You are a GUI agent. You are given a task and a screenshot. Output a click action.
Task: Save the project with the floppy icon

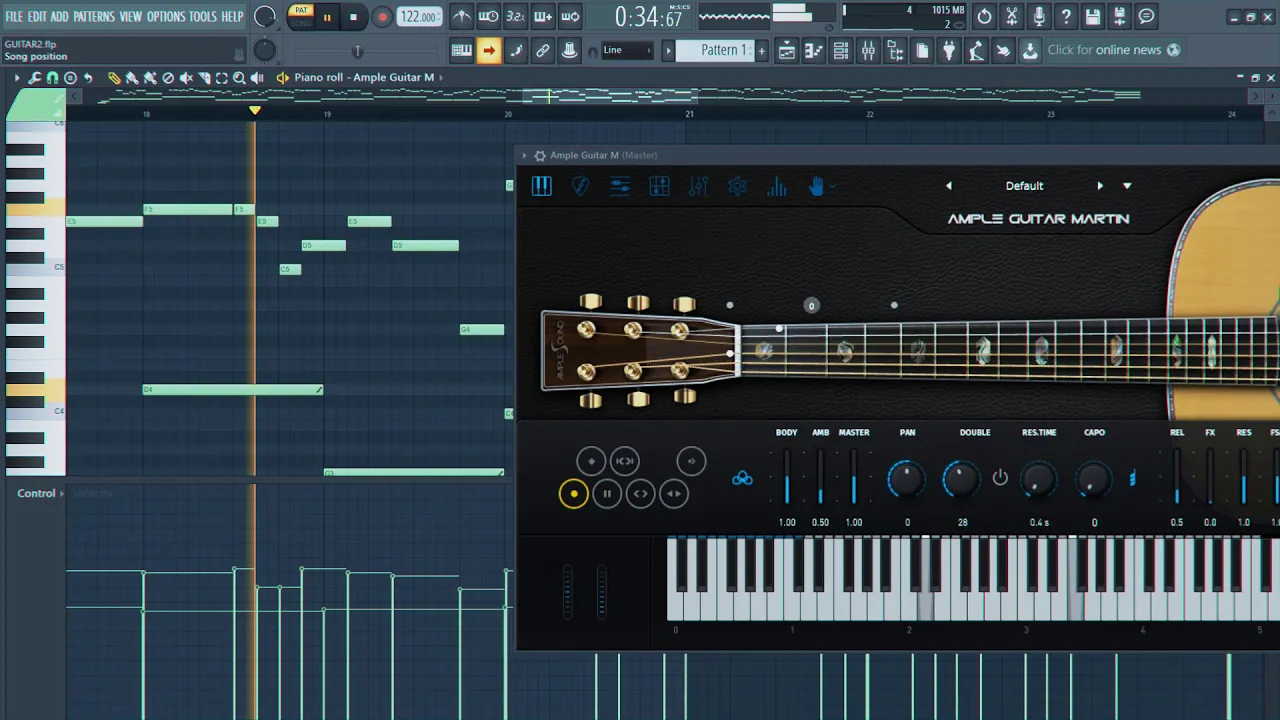pos(1093,16)
